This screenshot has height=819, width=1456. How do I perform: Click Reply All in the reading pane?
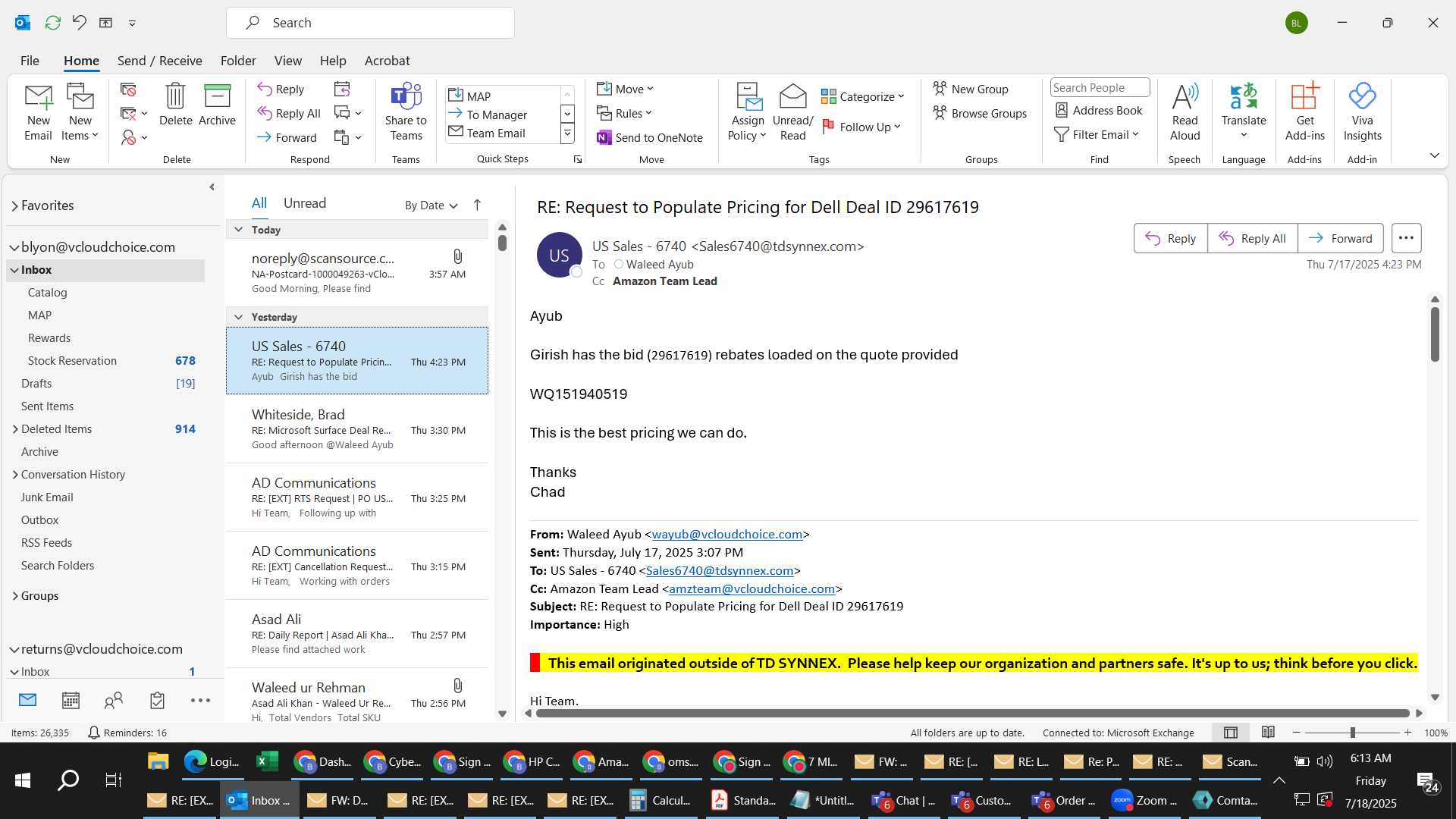pos(1252,238)
